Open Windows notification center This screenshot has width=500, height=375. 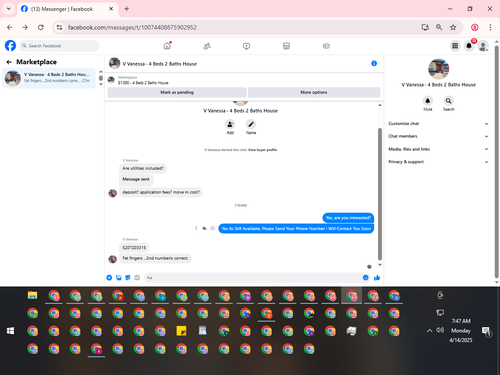486,331
